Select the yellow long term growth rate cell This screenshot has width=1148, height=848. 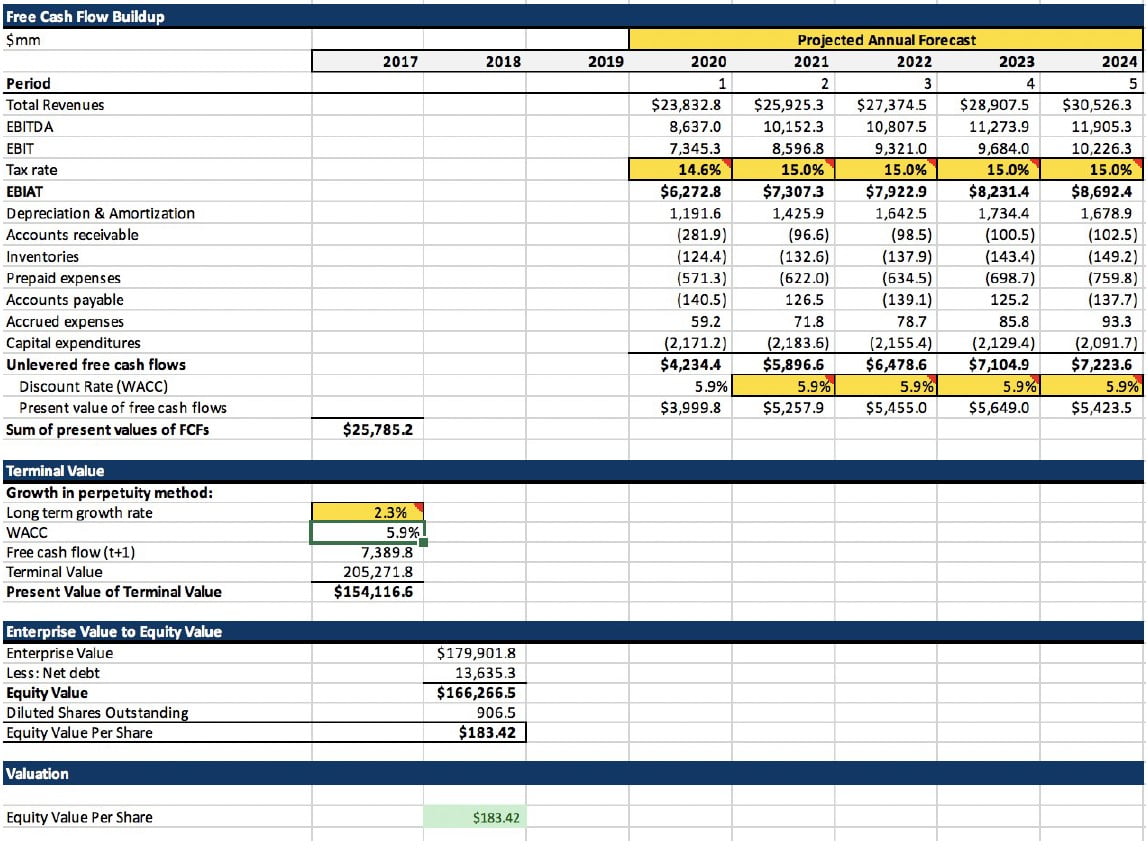coord(367,513)
